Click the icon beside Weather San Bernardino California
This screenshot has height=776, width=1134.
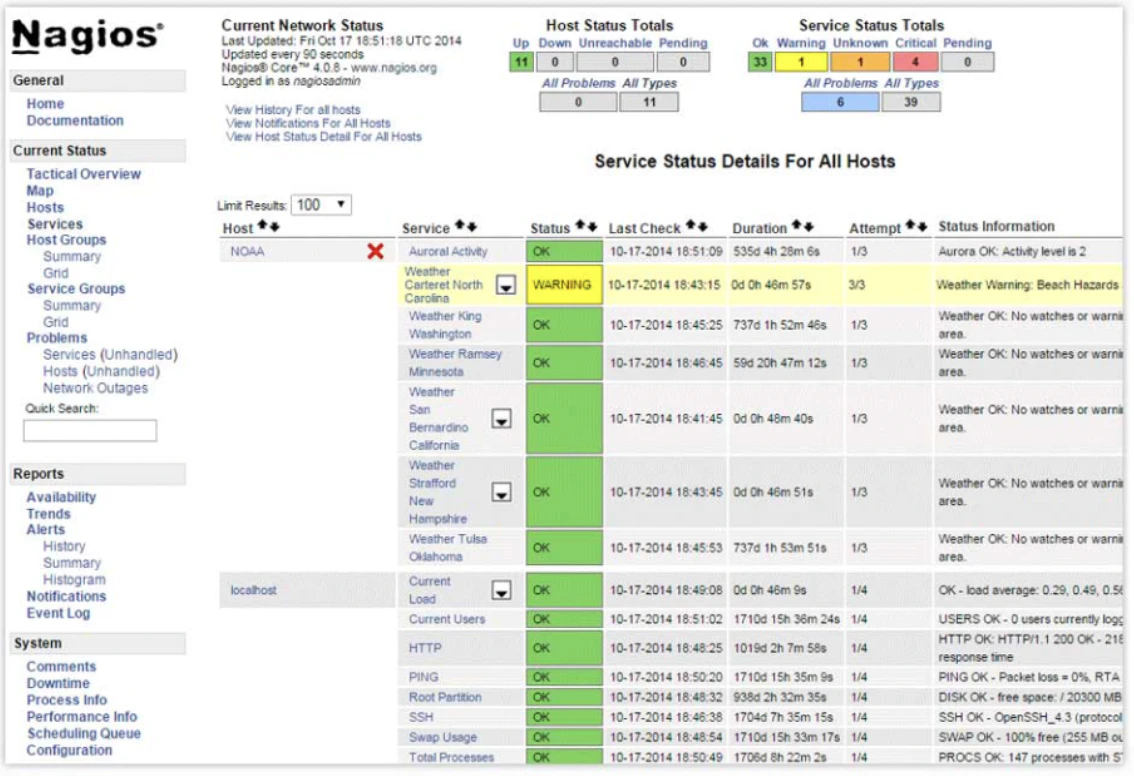point(501,419)
